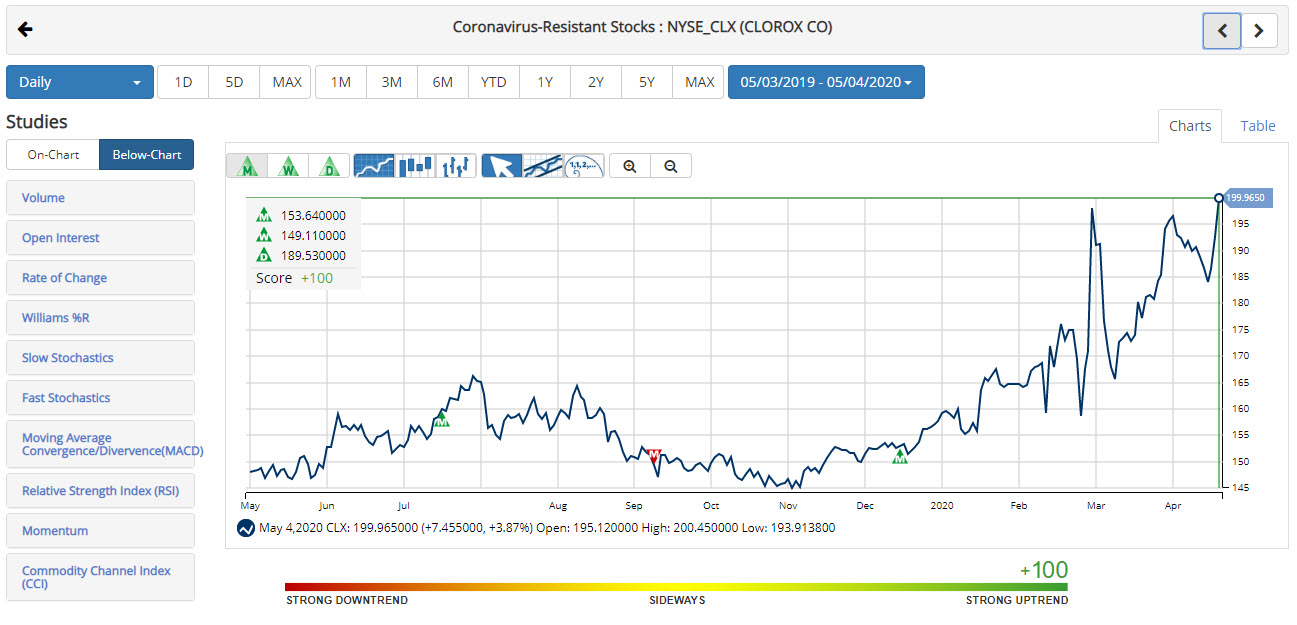Click the CLX series icon beside quote line
Screen dimensions: 1297x625
245,528
